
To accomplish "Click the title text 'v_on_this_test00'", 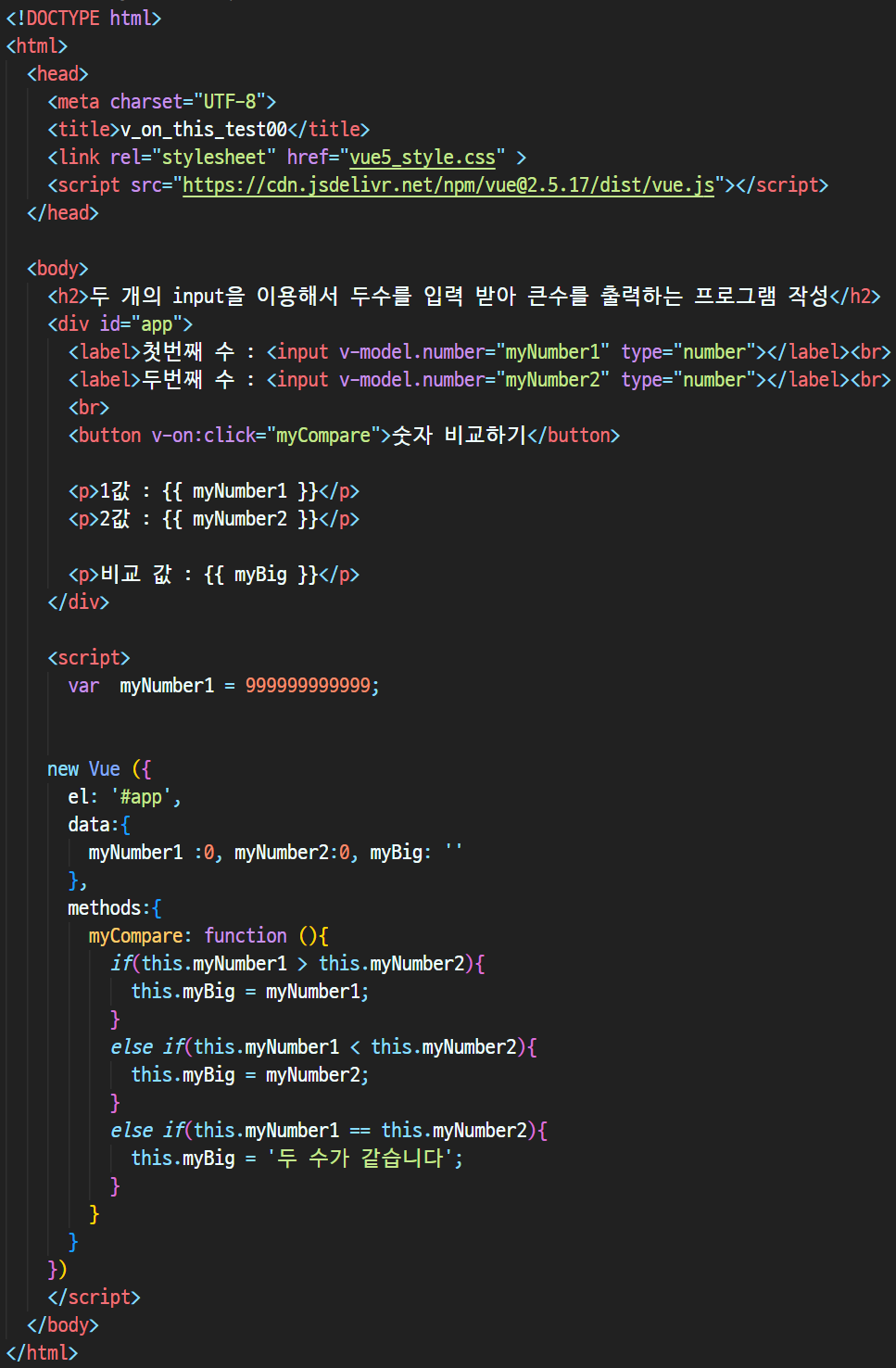I will coord(204,130).
